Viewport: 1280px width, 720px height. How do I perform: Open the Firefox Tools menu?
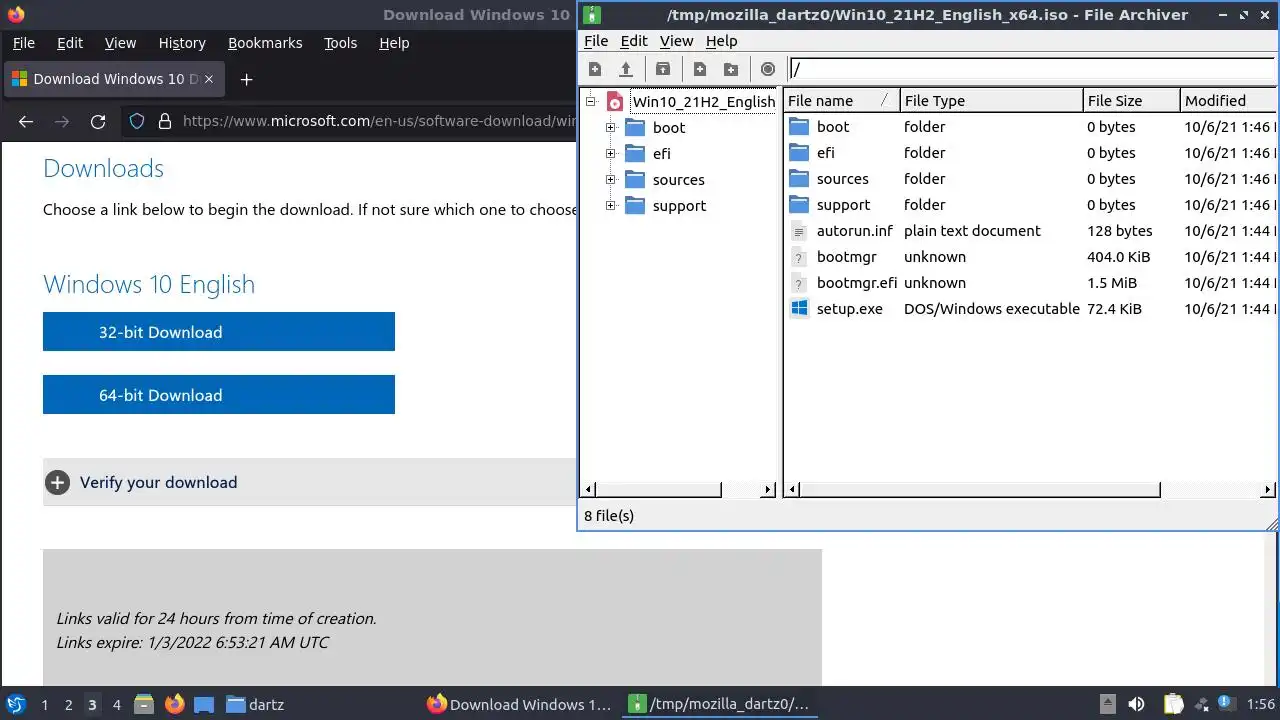point(340,43)
